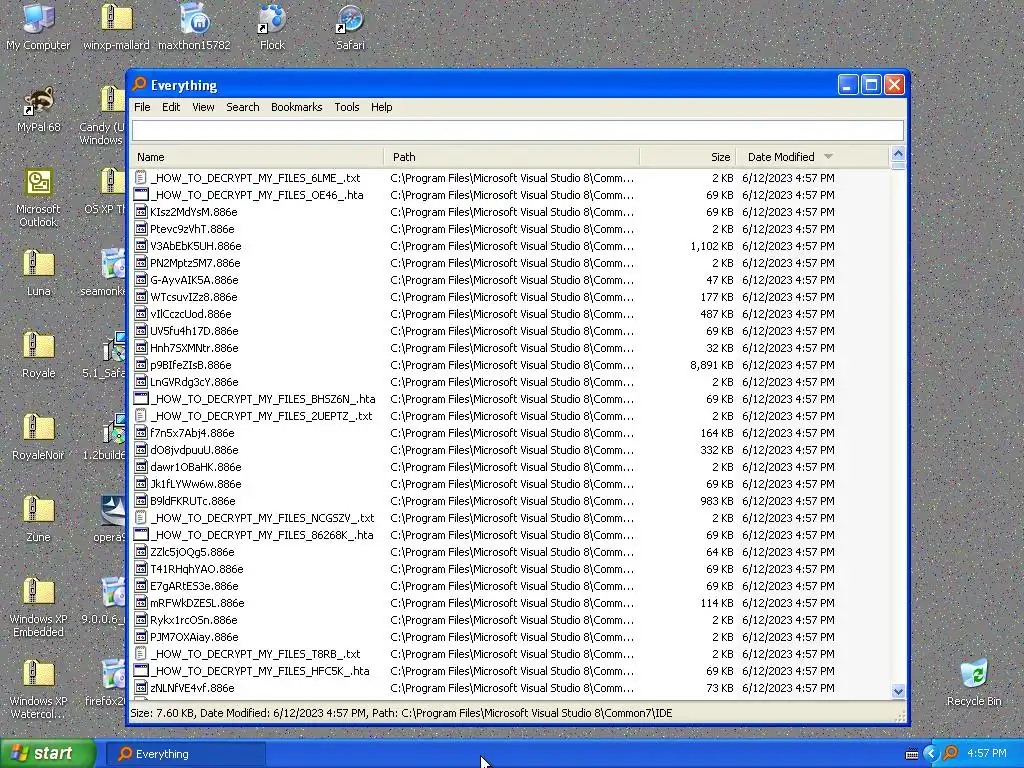Viewport: 1024px width, 768px height.
Task: Select the Microsoft Outlook desktop icon
Action: (38, 198)
